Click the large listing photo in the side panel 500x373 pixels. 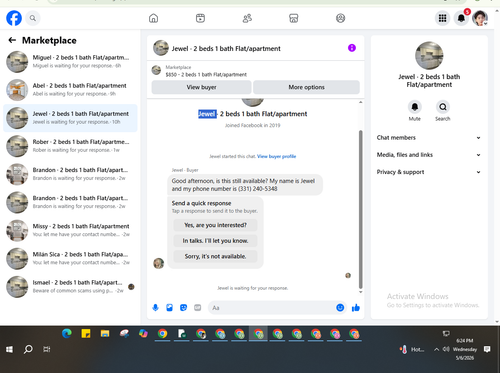tap(429, 56)
